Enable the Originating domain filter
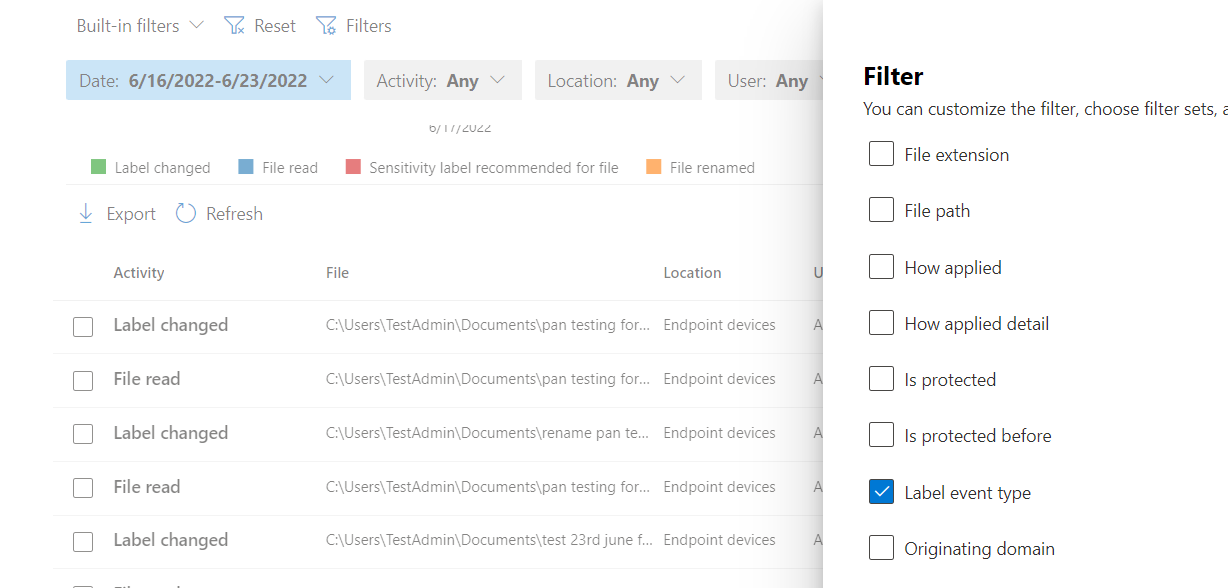Viewport: 1228px width, 588px height. [881, 547]
